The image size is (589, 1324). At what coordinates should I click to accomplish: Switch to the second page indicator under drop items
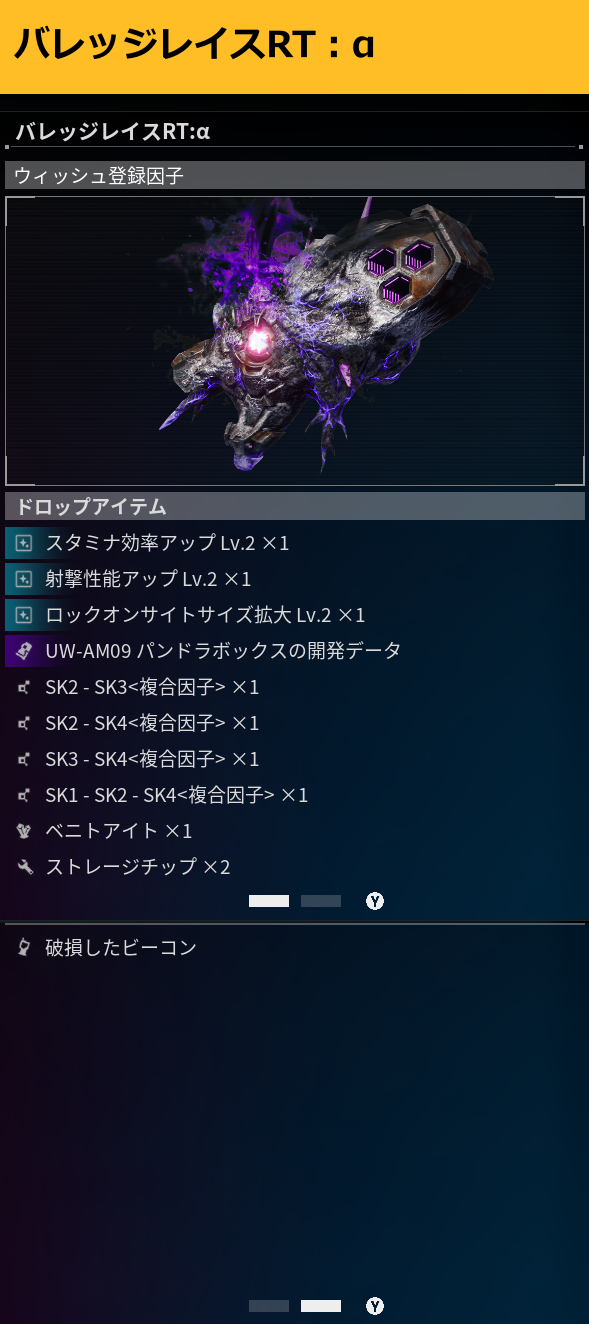coord(321,901)
